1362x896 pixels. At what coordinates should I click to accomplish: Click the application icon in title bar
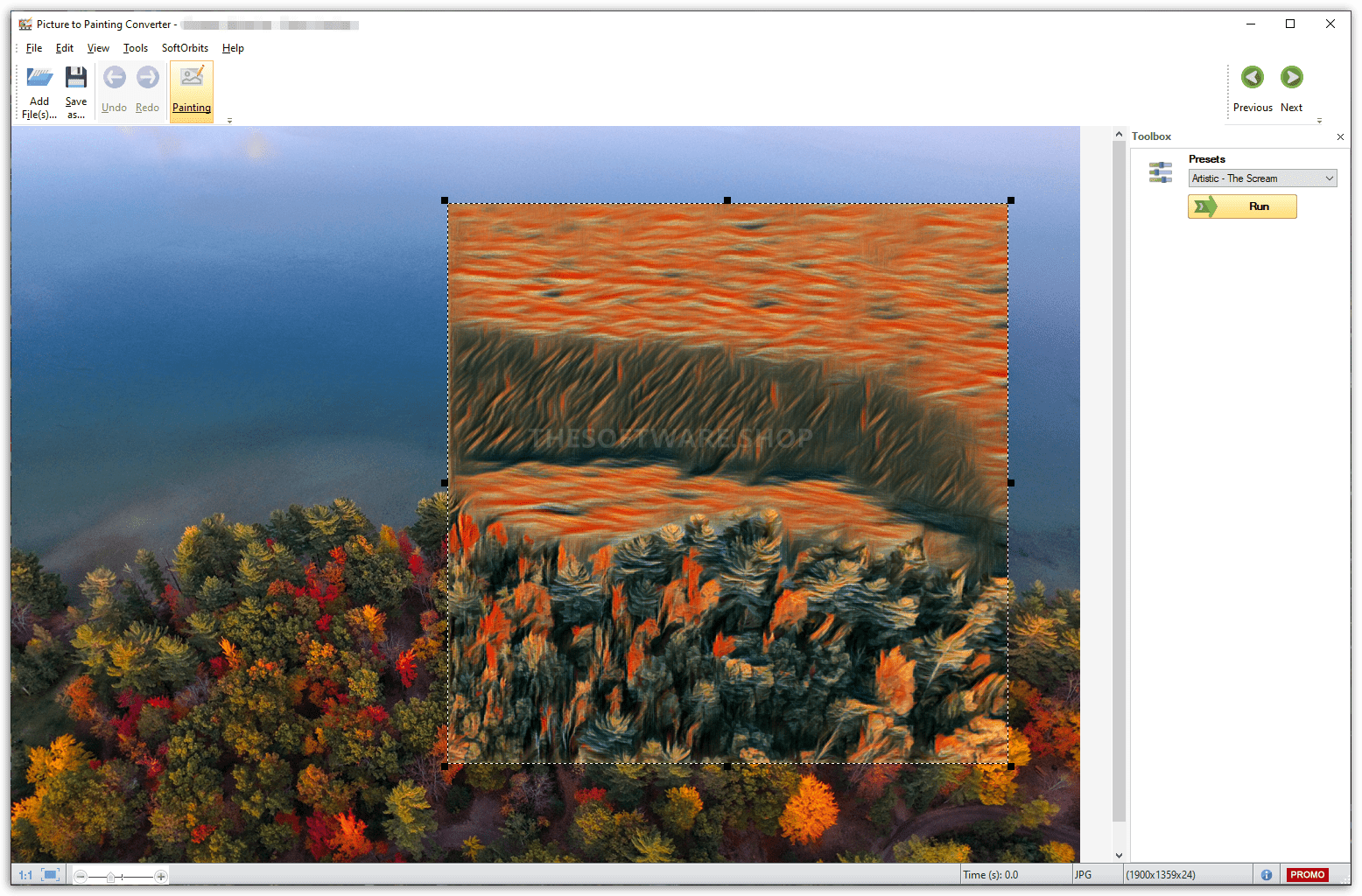click(x=25, y=24)
